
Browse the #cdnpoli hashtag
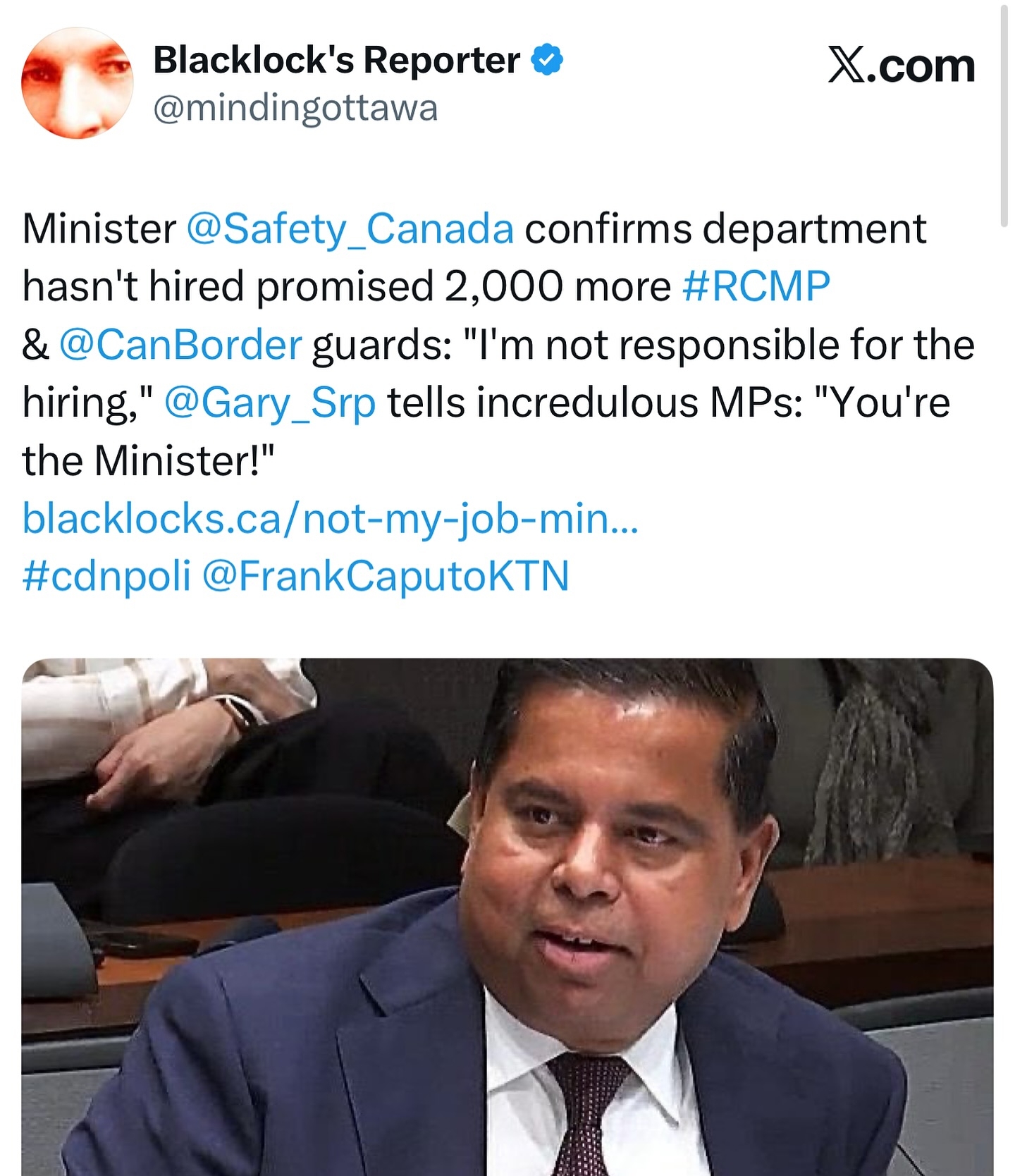(106, 576)
